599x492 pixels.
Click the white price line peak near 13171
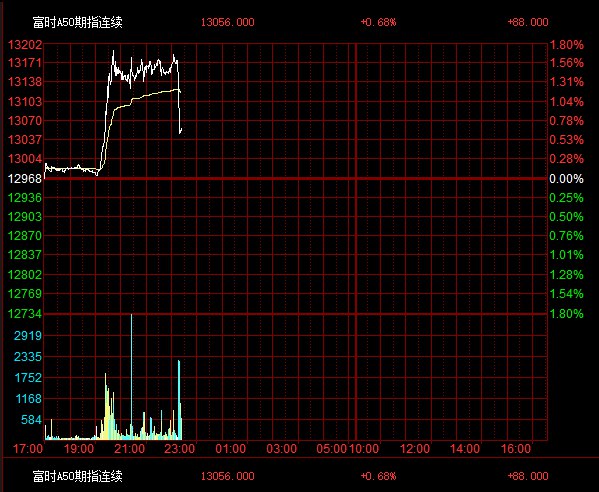(113, 51)
